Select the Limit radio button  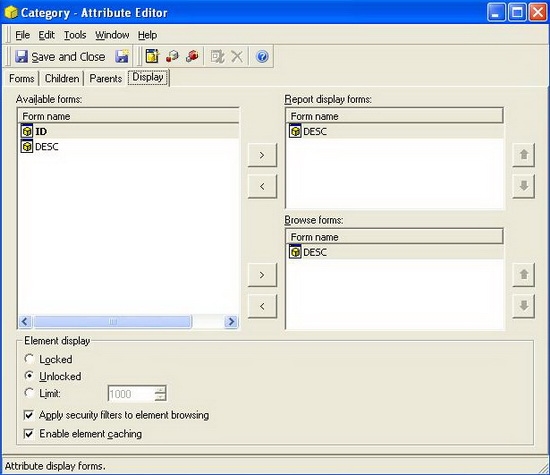coord(29,393)
